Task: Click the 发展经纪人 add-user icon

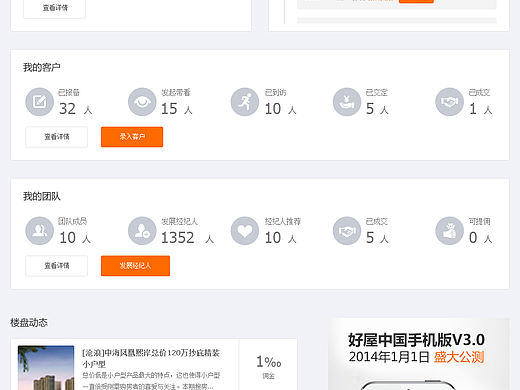Action: [x=142, y=231]
